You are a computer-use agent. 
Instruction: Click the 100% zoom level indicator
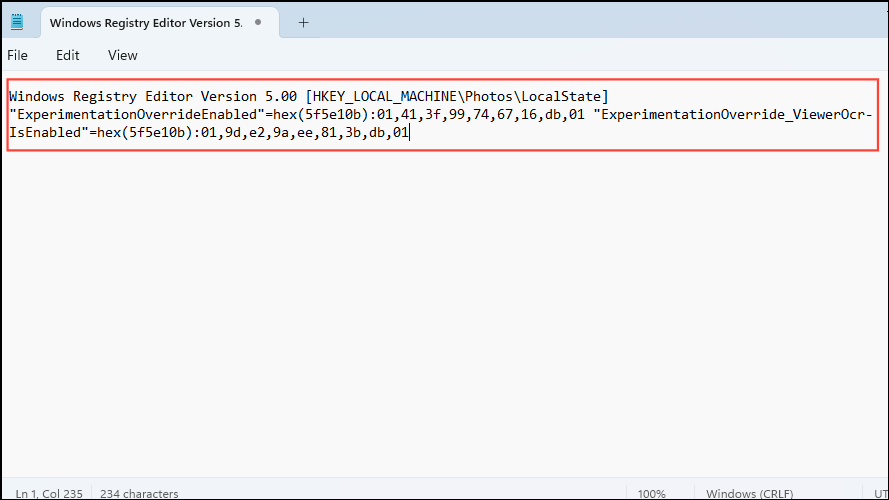tap(651, 493)
